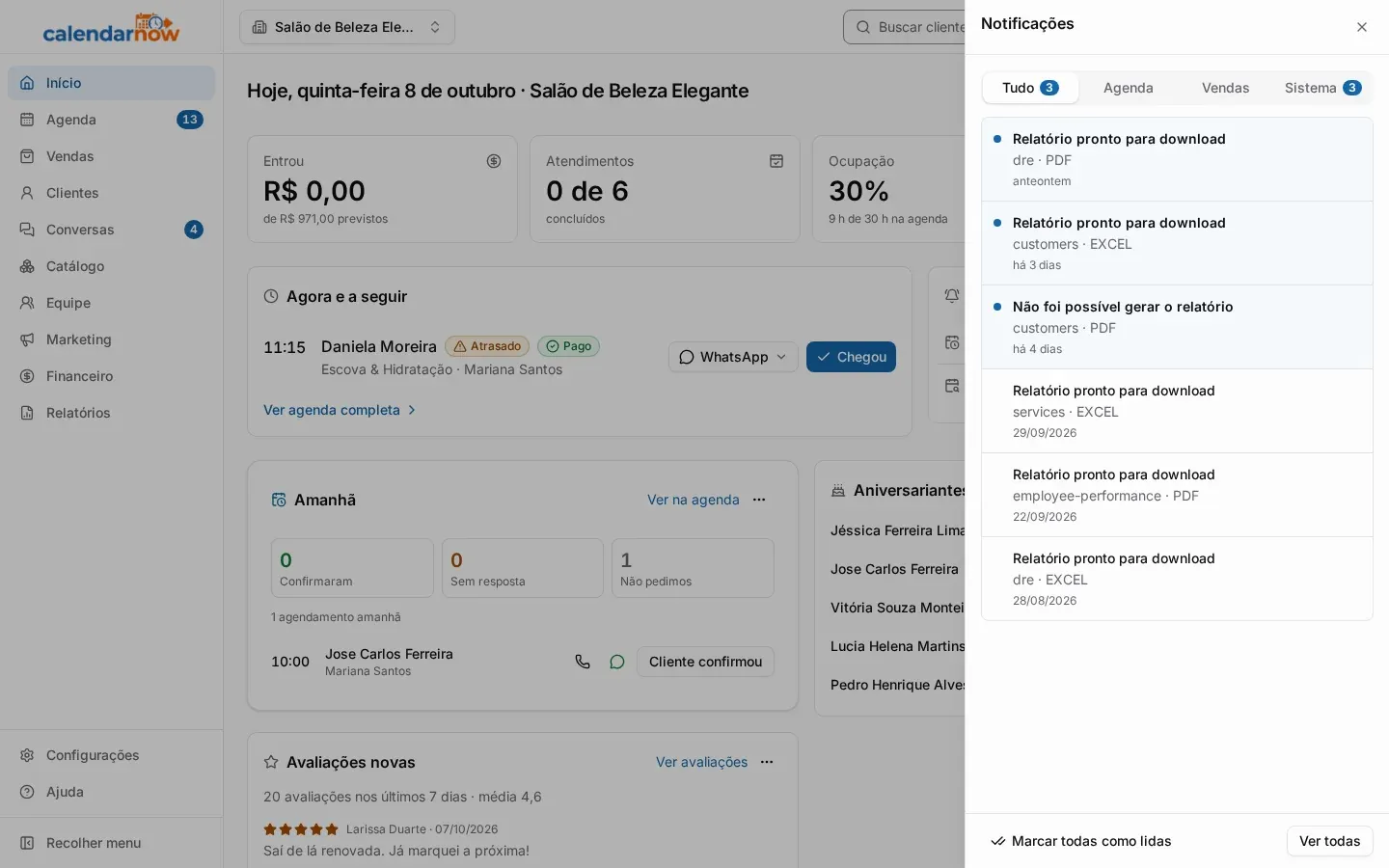Collapse the sidebar with Recolher menu

tap(111, 843)
